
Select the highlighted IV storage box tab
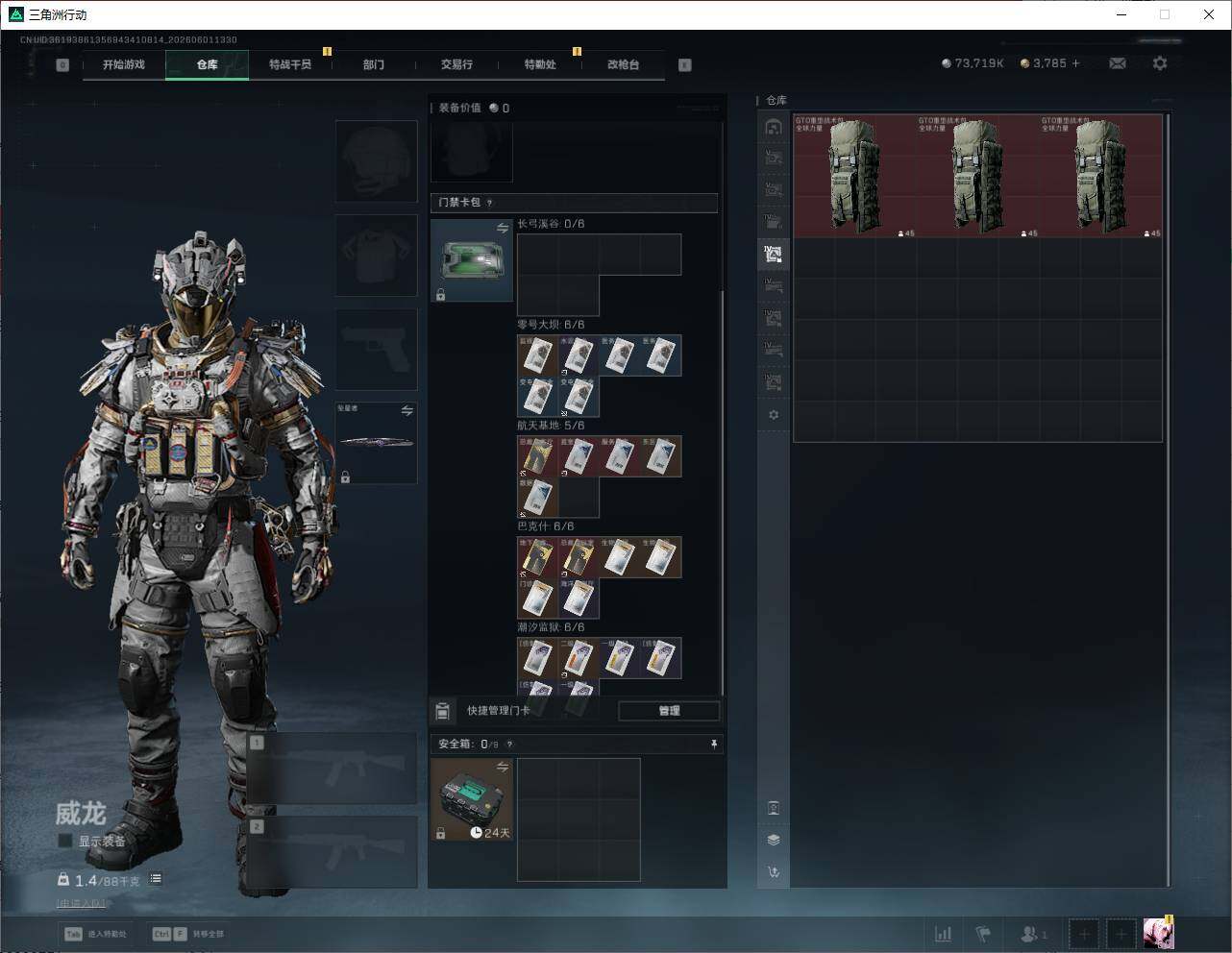pos(774,255)
